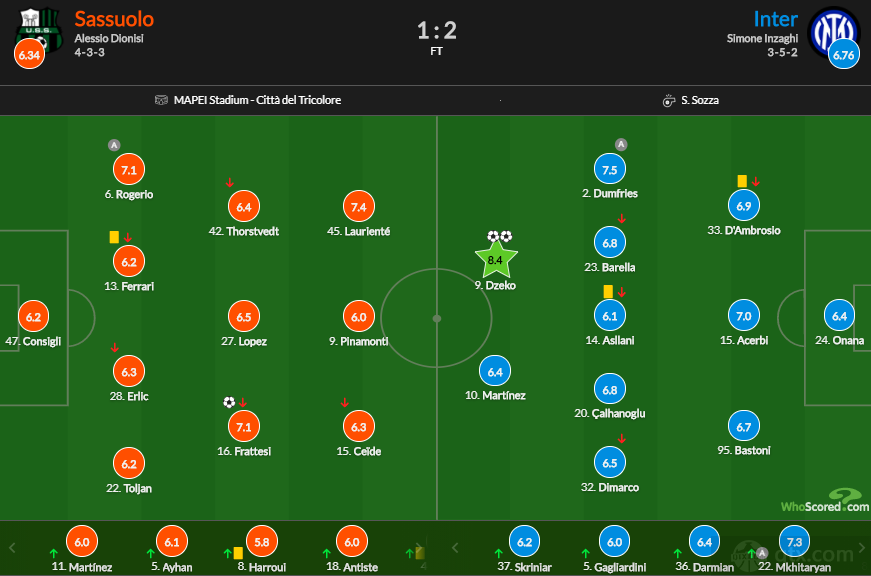Click the WhoScored.com logo
The image size is (871, 576).
point(825,500)
